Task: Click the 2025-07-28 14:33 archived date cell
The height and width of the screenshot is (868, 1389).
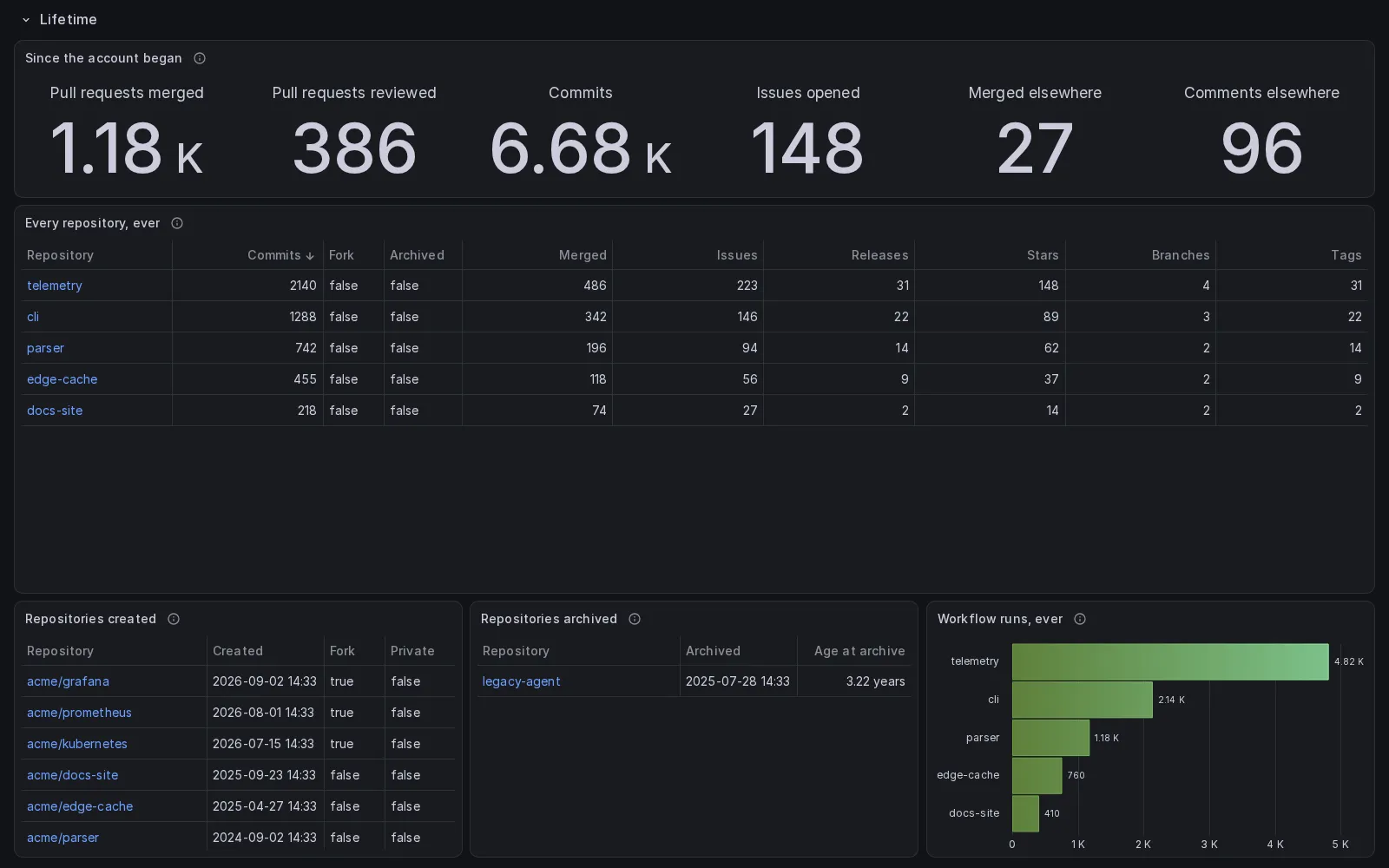Action: [x=738, y=681]
